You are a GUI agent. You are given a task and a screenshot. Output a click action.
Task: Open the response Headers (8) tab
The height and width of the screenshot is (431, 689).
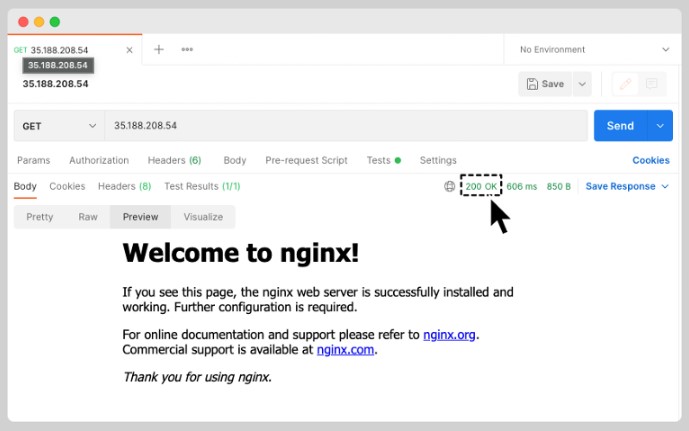click(x=124, y=186)
